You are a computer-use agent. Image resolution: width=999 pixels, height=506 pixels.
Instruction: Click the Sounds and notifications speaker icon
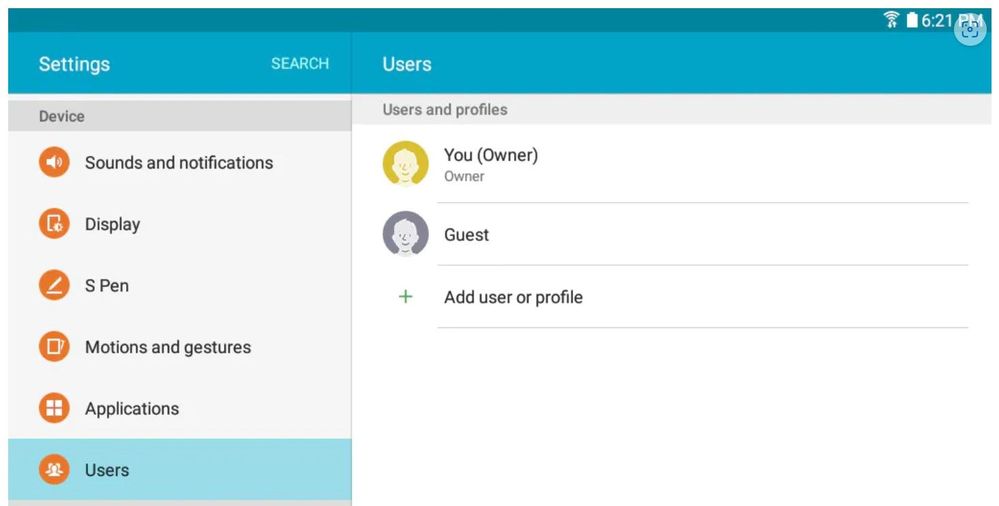[54, 162]
